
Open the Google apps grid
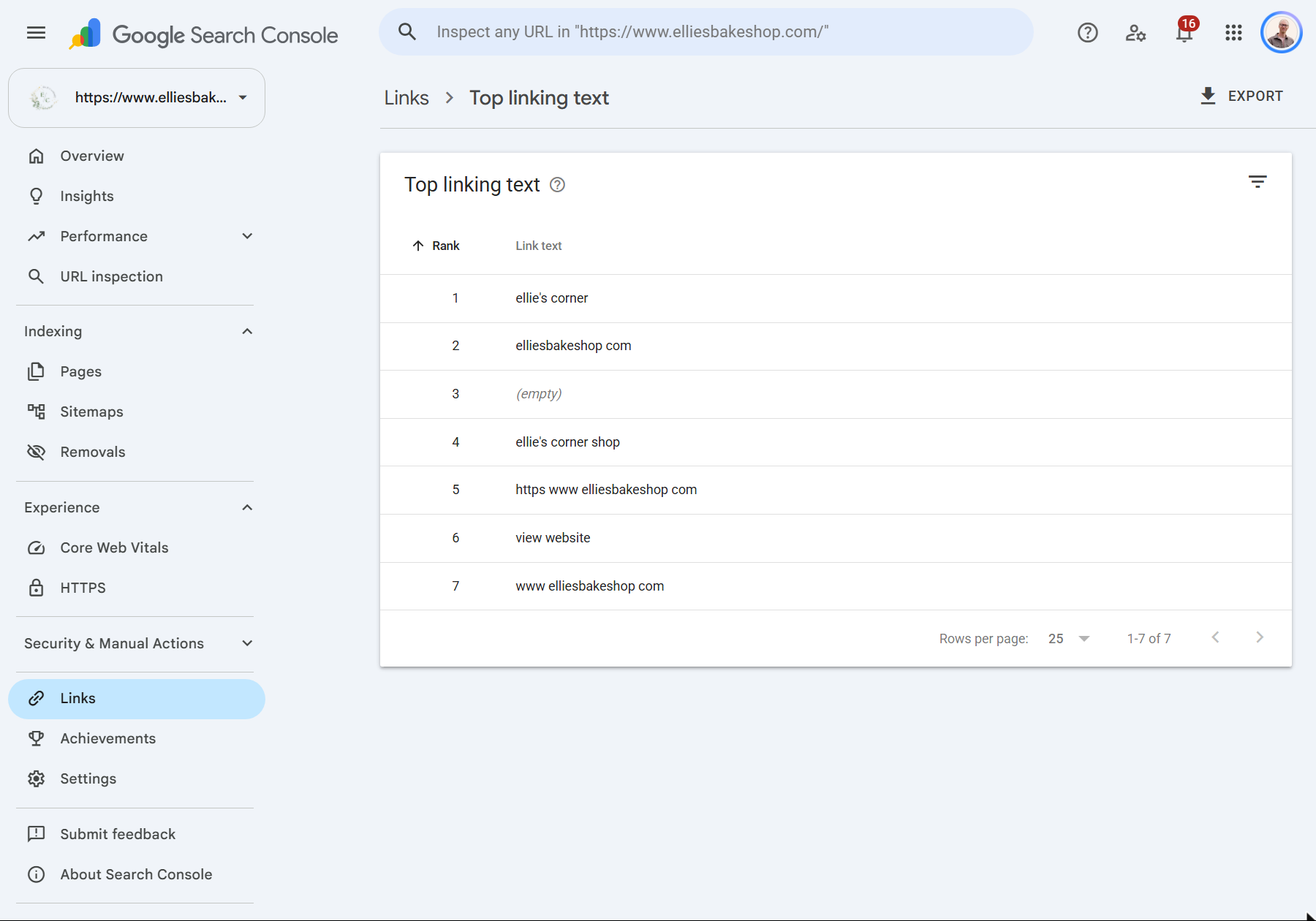(x=1233, y=33)
